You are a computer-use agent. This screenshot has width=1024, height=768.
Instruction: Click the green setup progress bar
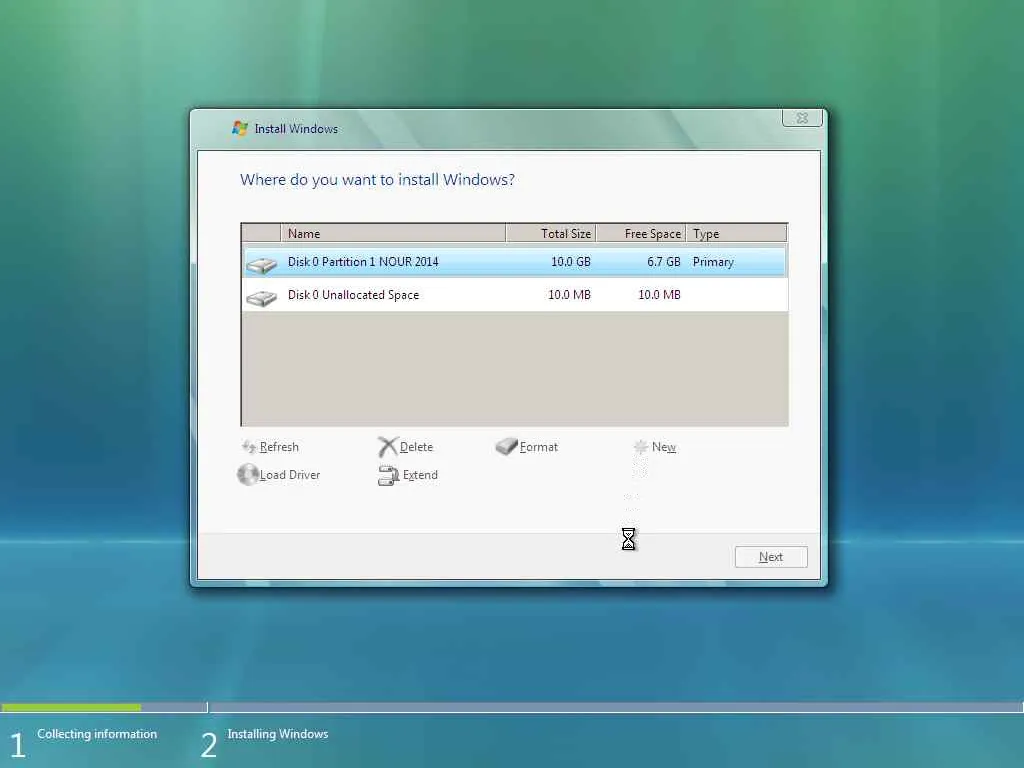71,707
